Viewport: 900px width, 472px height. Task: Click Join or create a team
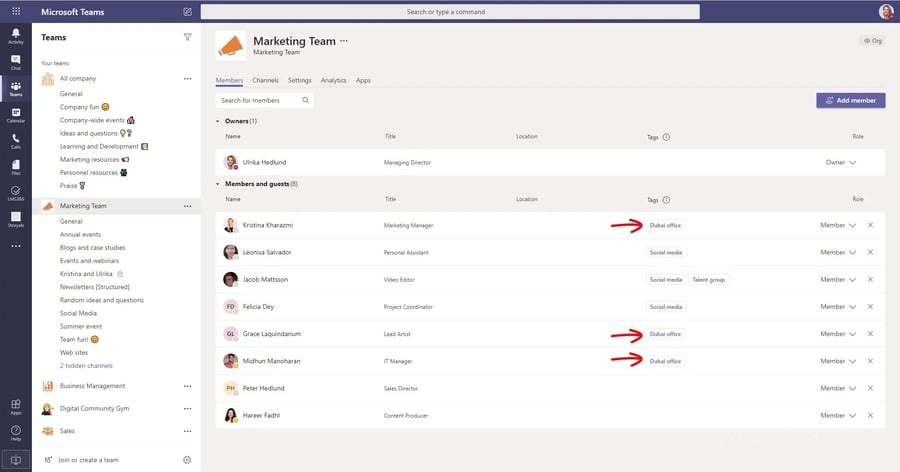tap(88, 460)
